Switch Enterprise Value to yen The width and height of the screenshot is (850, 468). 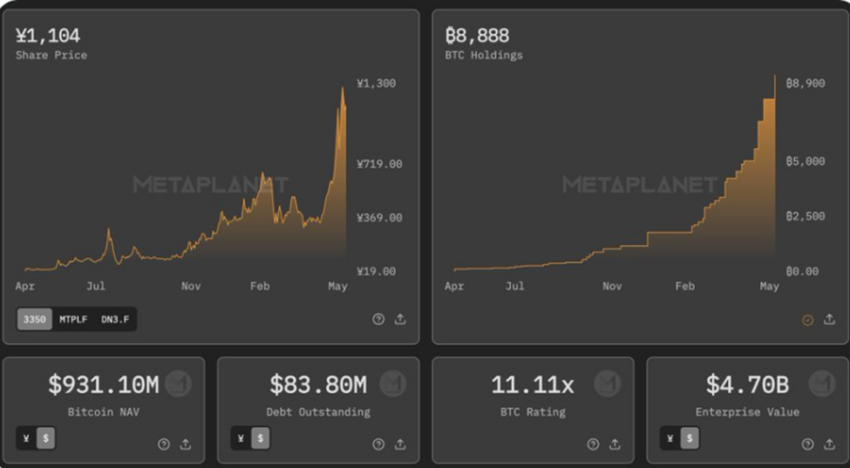pyautogui.click(x=671, y=438)
